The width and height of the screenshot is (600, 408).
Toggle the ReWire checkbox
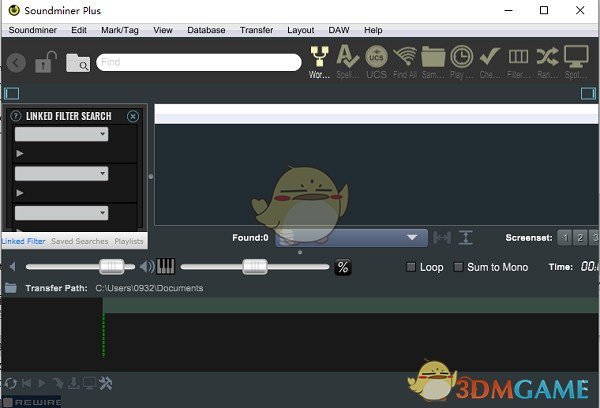pyautogui.click(x=8, y=402)
